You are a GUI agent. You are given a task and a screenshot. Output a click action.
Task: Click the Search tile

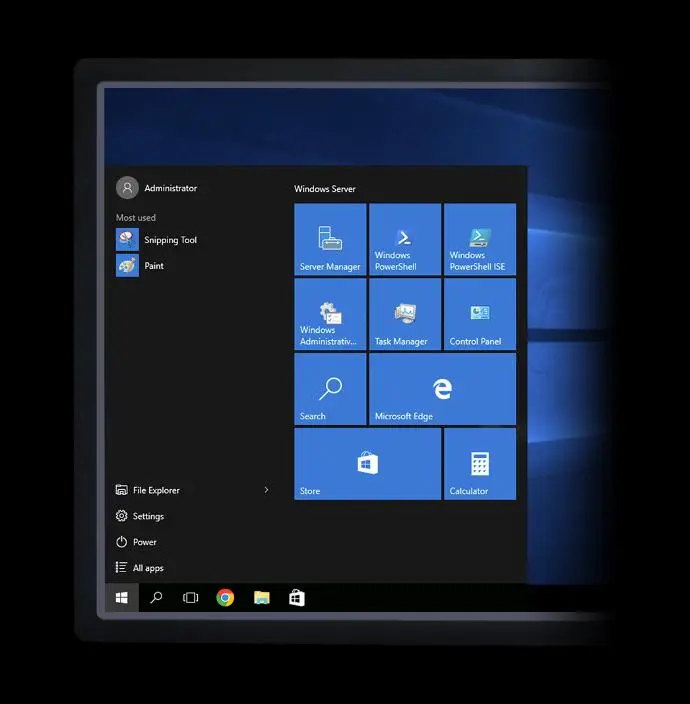coord(330,389)
